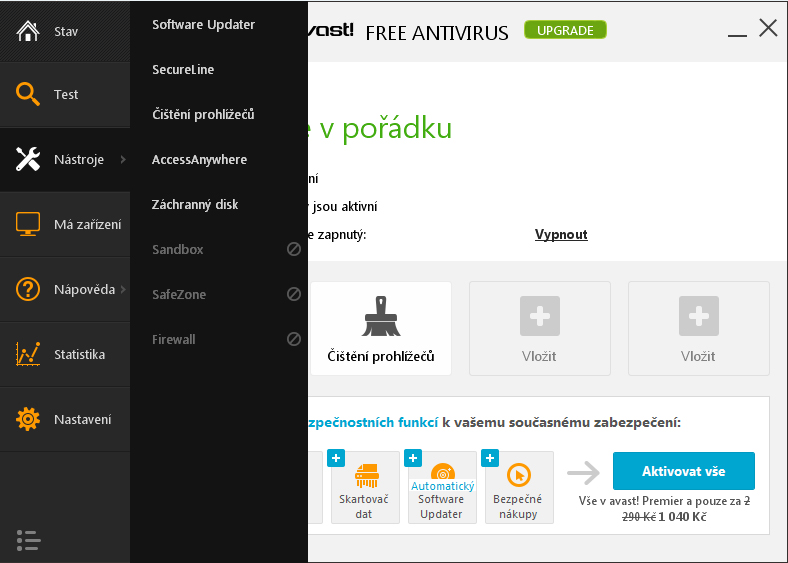Click the FREE ANTIVIRUS title text
Screen dimensions: 788x563
pyautogui.click(x=437, y=33)
